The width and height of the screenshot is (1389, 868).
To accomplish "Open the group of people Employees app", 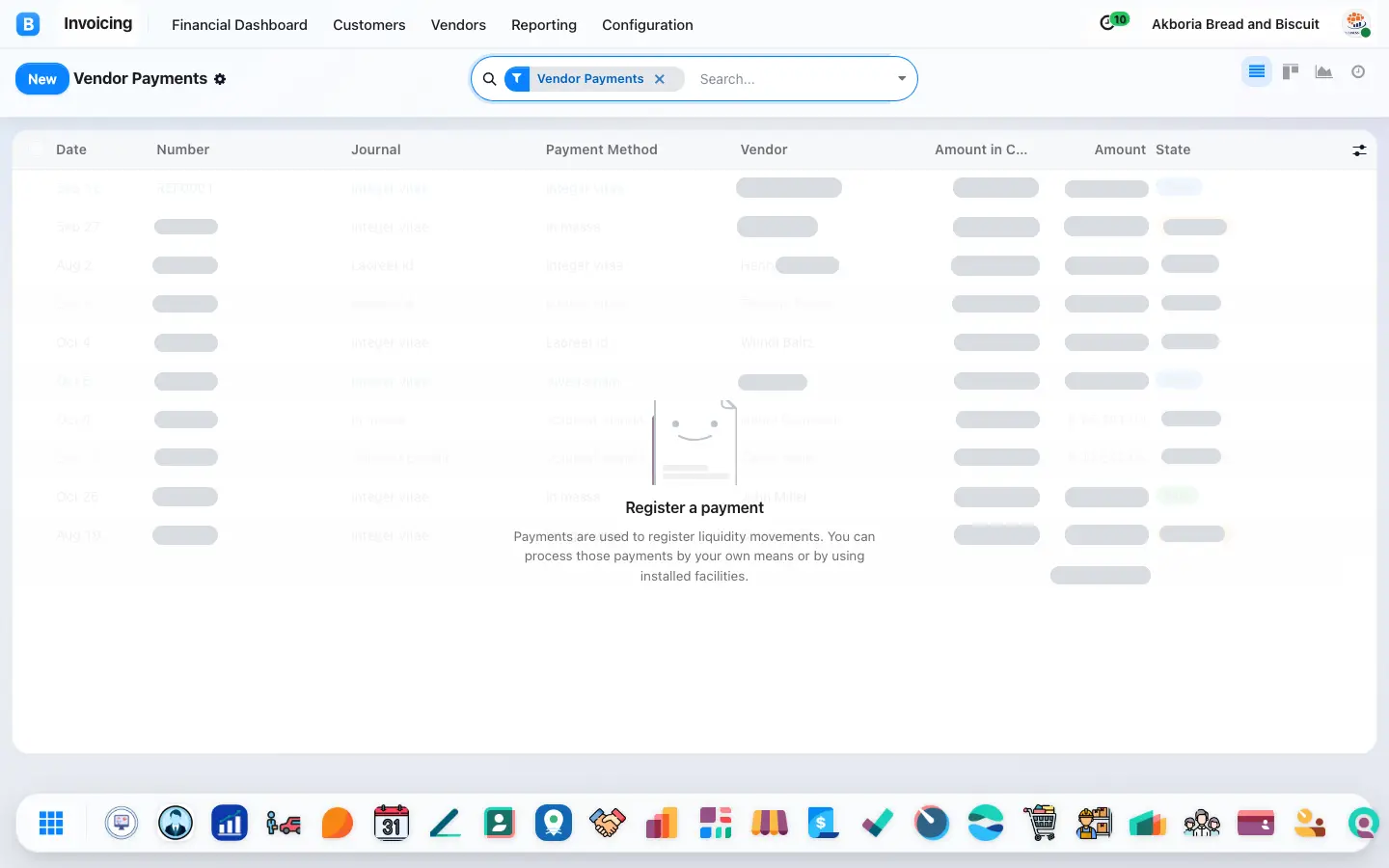I will 1202,823.
